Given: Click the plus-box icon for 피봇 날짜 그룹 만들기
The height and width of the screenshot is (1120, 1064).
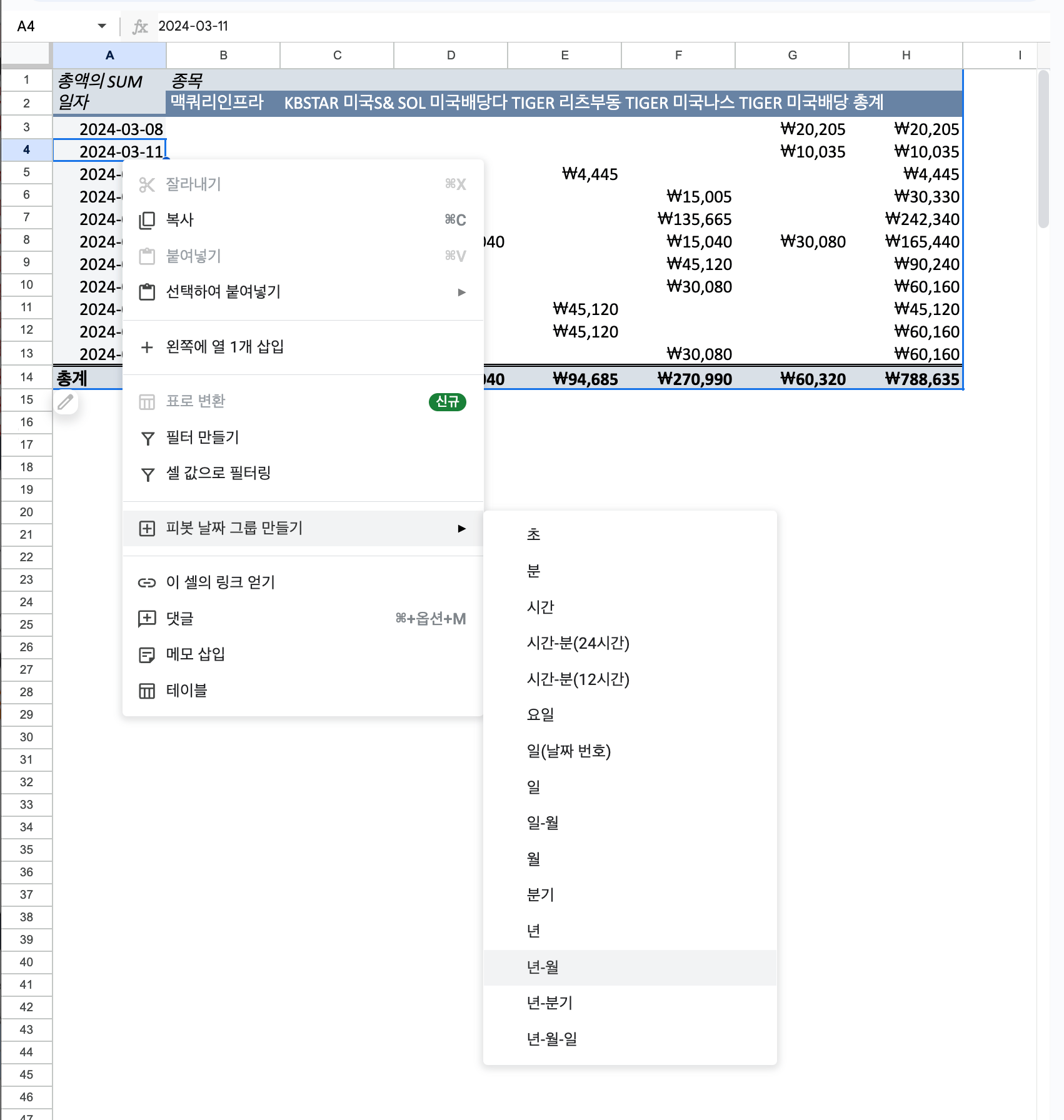Looking at the screenshot, I should tap(147, 529).
